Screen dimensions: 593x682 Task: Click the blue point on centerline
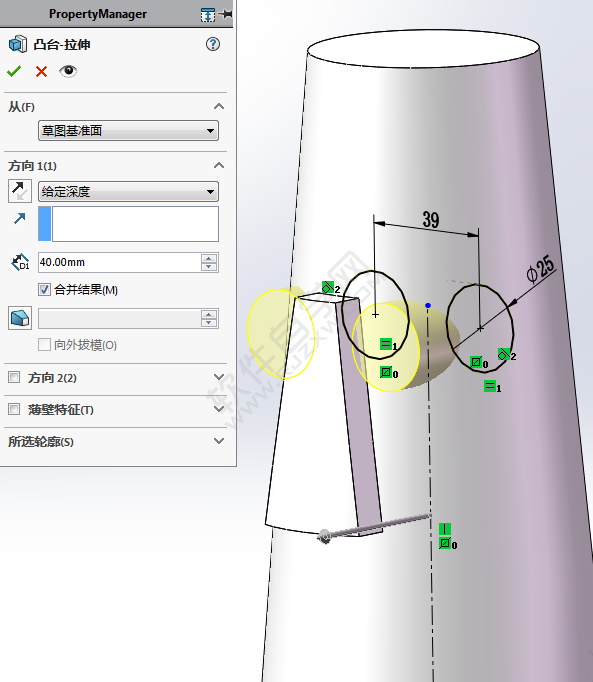tap(428, 306)
